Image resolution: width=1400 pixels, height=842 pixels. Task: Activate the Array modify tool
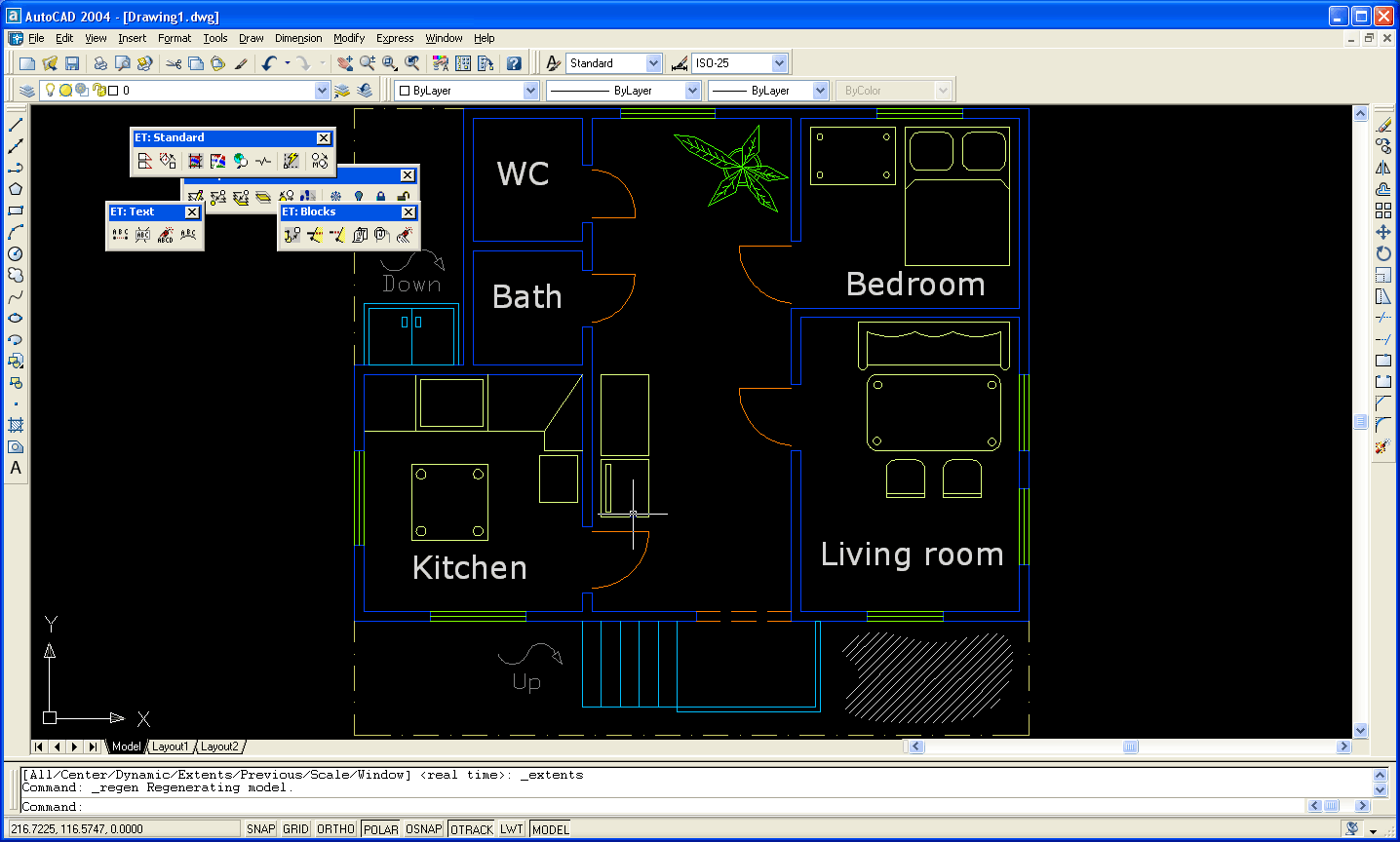click(x=1383, y=210)
